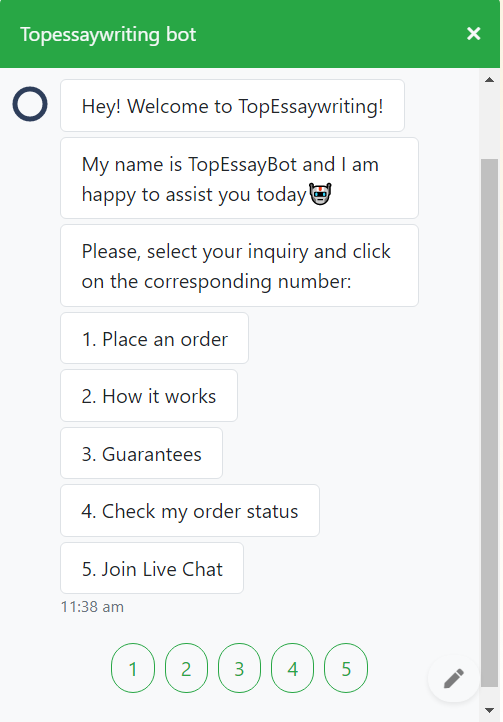Click the "2. How it works" message
This screenshot has width=503, height=722.
[x=149, y=396]
